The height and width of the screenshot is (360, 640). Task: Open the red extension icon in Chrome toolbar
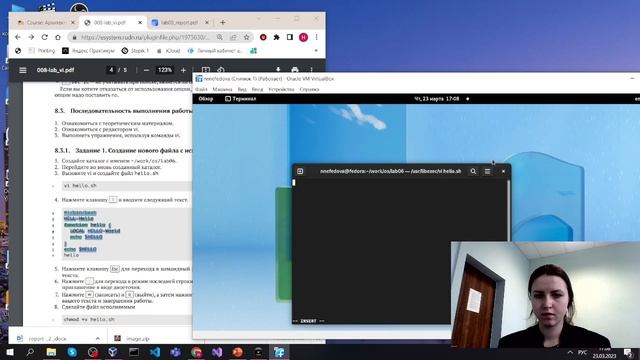tap(263, 37)
